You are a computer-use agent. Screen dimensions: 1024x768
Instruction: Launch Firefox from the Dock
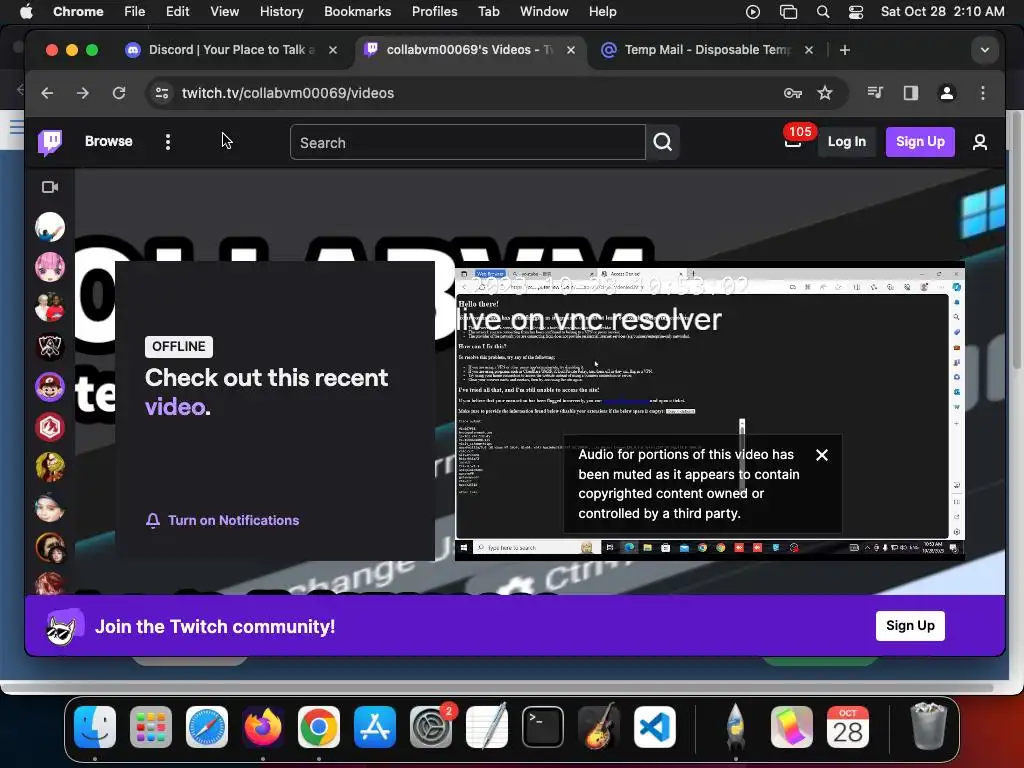click(263, 727)
